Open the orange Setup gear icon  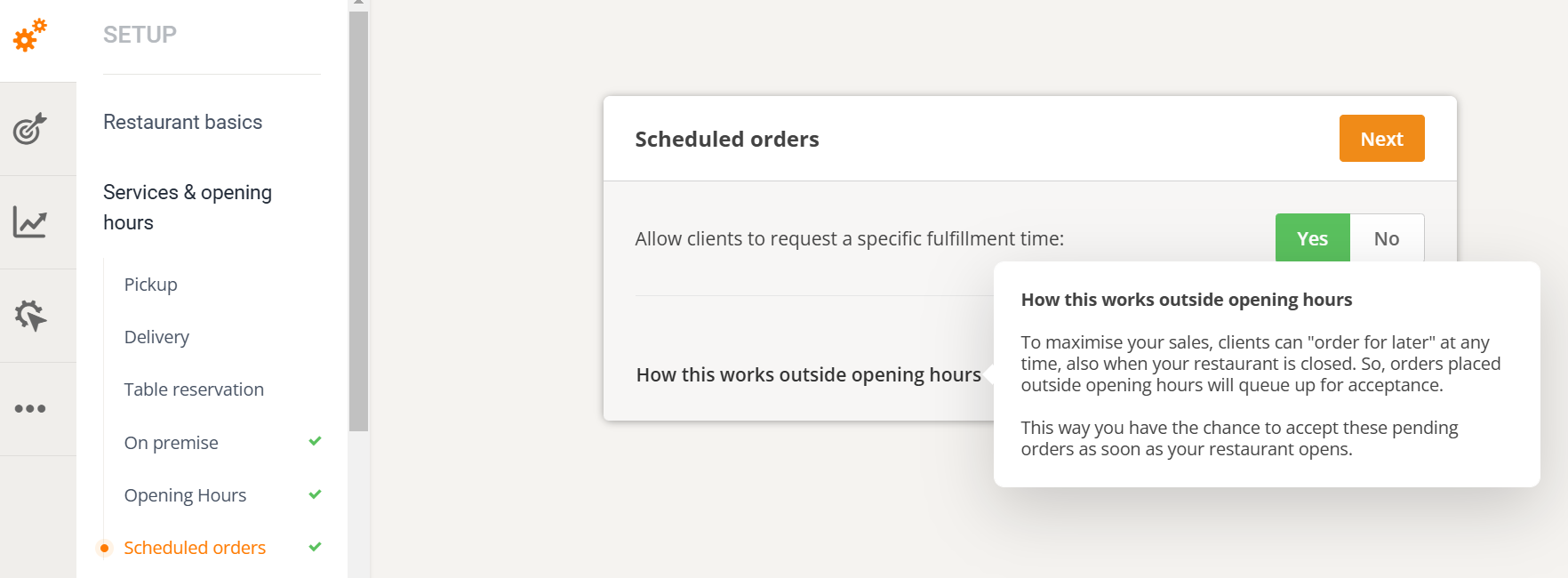tap(28, 36)
